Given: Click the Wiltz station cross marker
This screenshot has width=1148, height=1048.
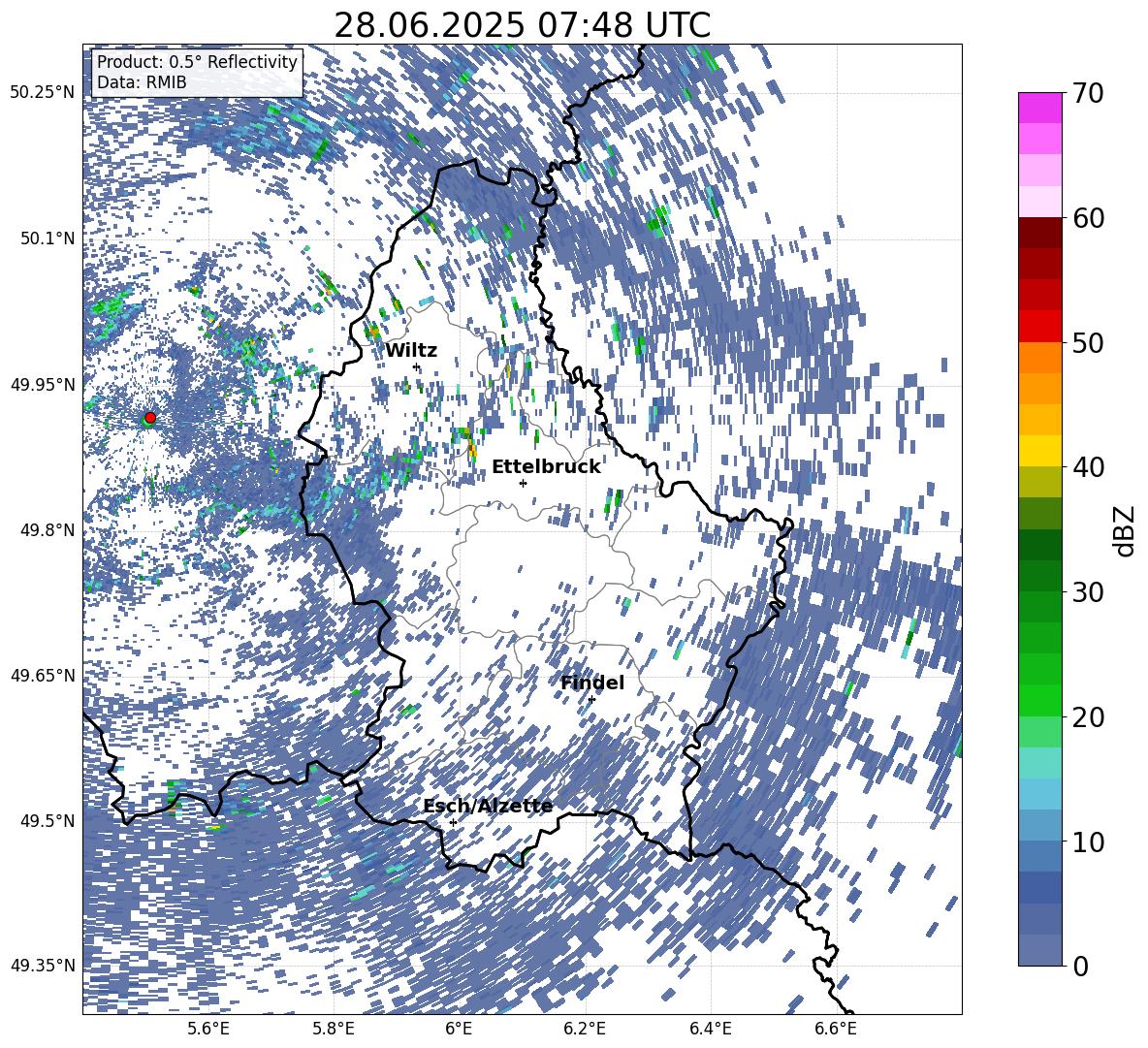Looking at the screenshot, I should (417, 366).
